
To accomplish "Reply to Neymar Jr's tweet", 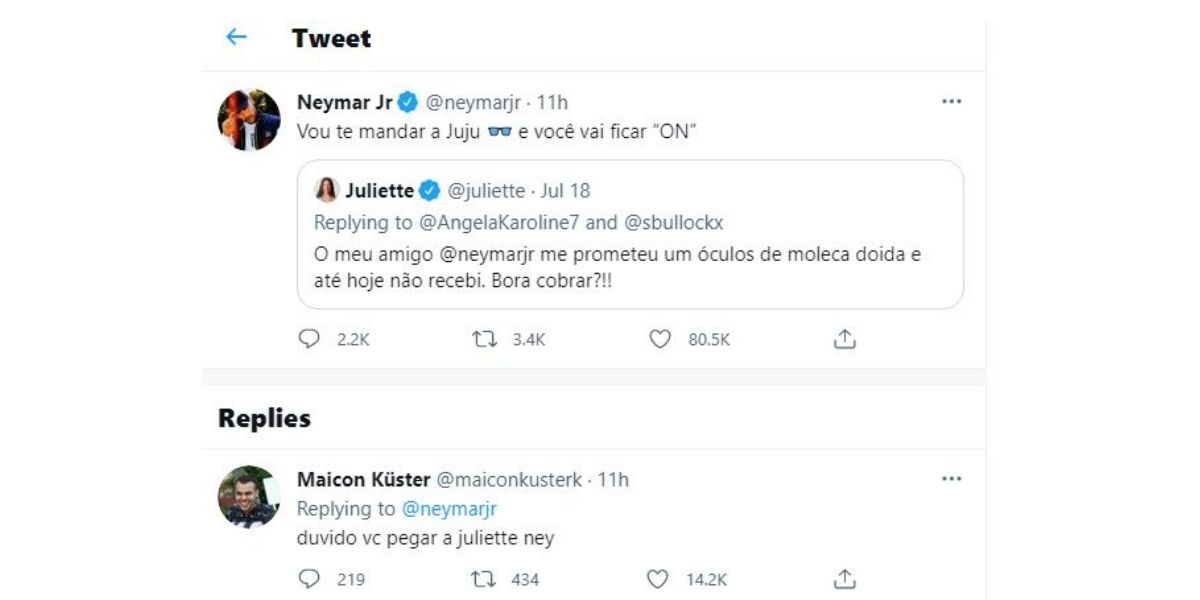I will 310,340.
